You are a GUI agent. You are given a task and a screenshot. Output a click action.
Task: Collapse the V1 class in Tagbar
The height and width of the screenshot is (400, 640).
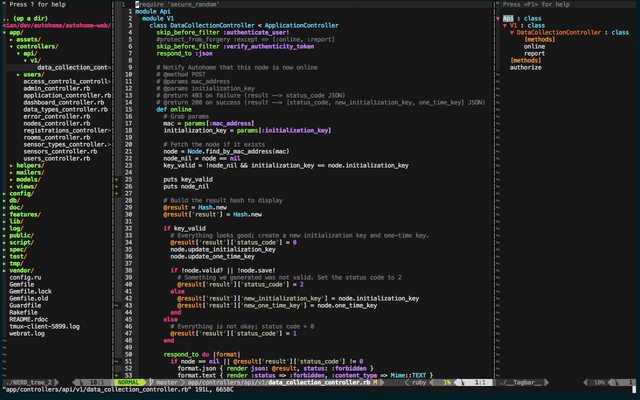[x=505, y=25]
